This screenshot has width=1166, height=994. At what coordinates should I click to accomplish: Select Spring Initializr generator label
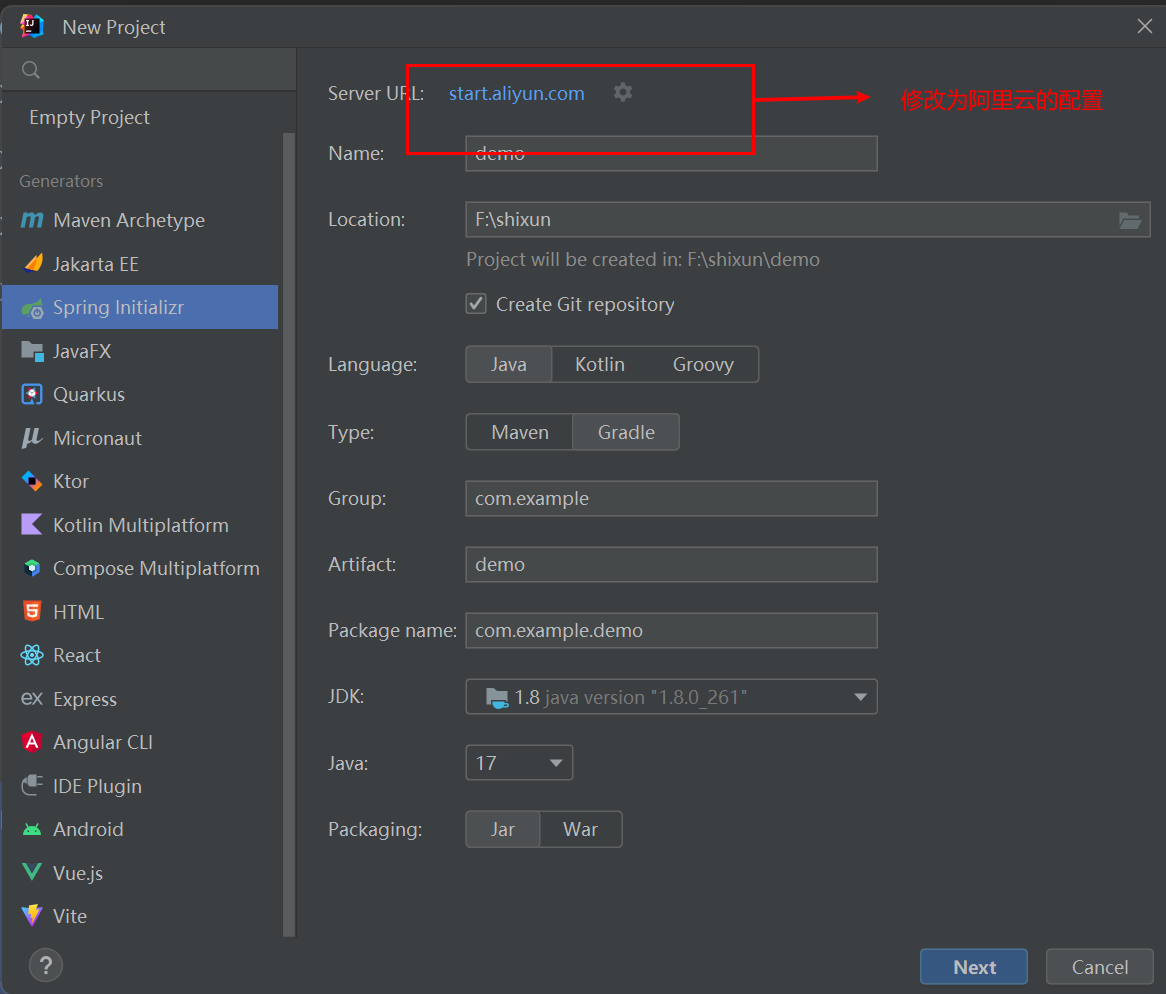coord(118,307)
